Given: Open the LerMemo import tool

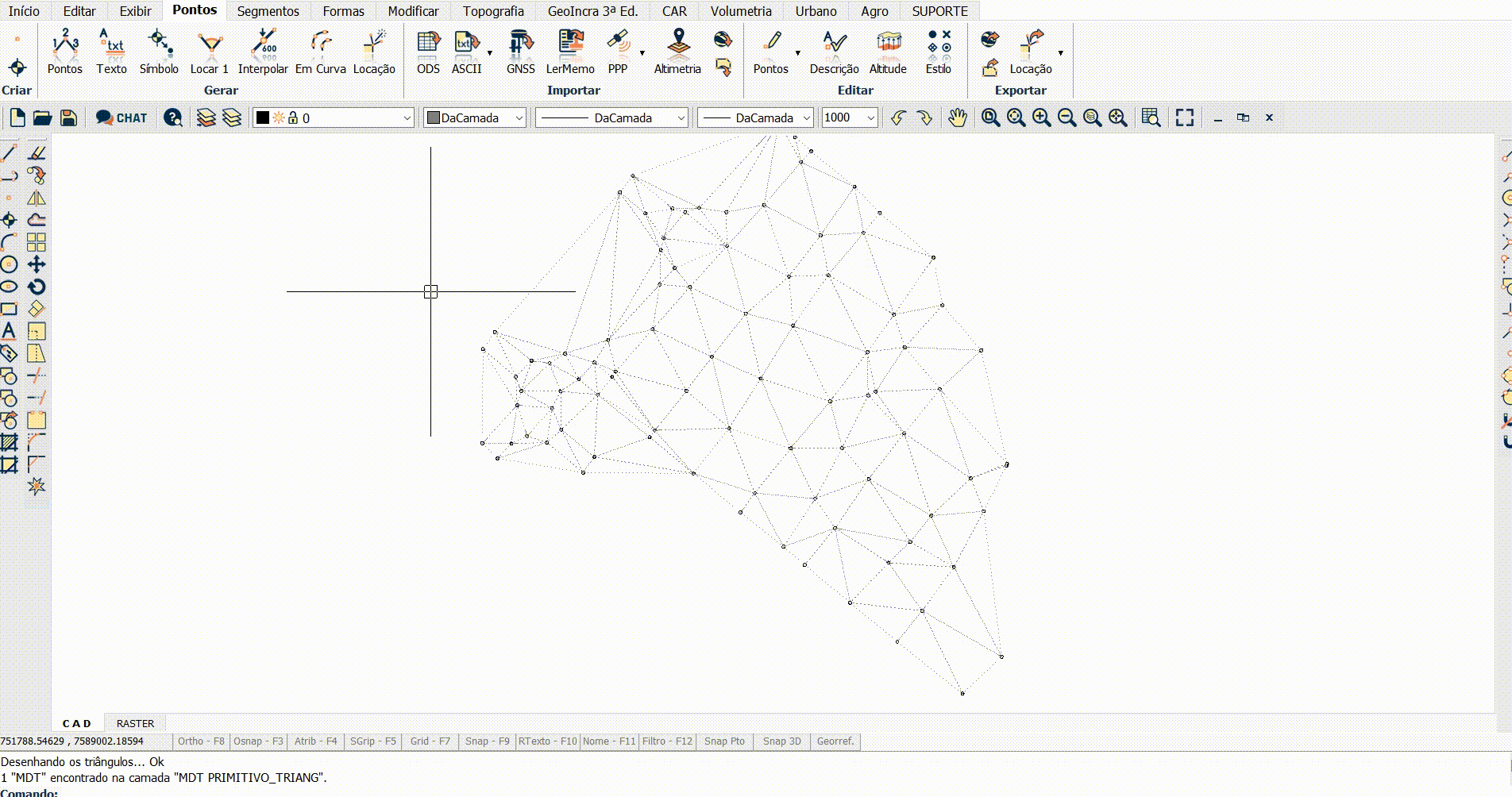Looking at the screenshot, I should pyautogui.click(x=570, y=52).
